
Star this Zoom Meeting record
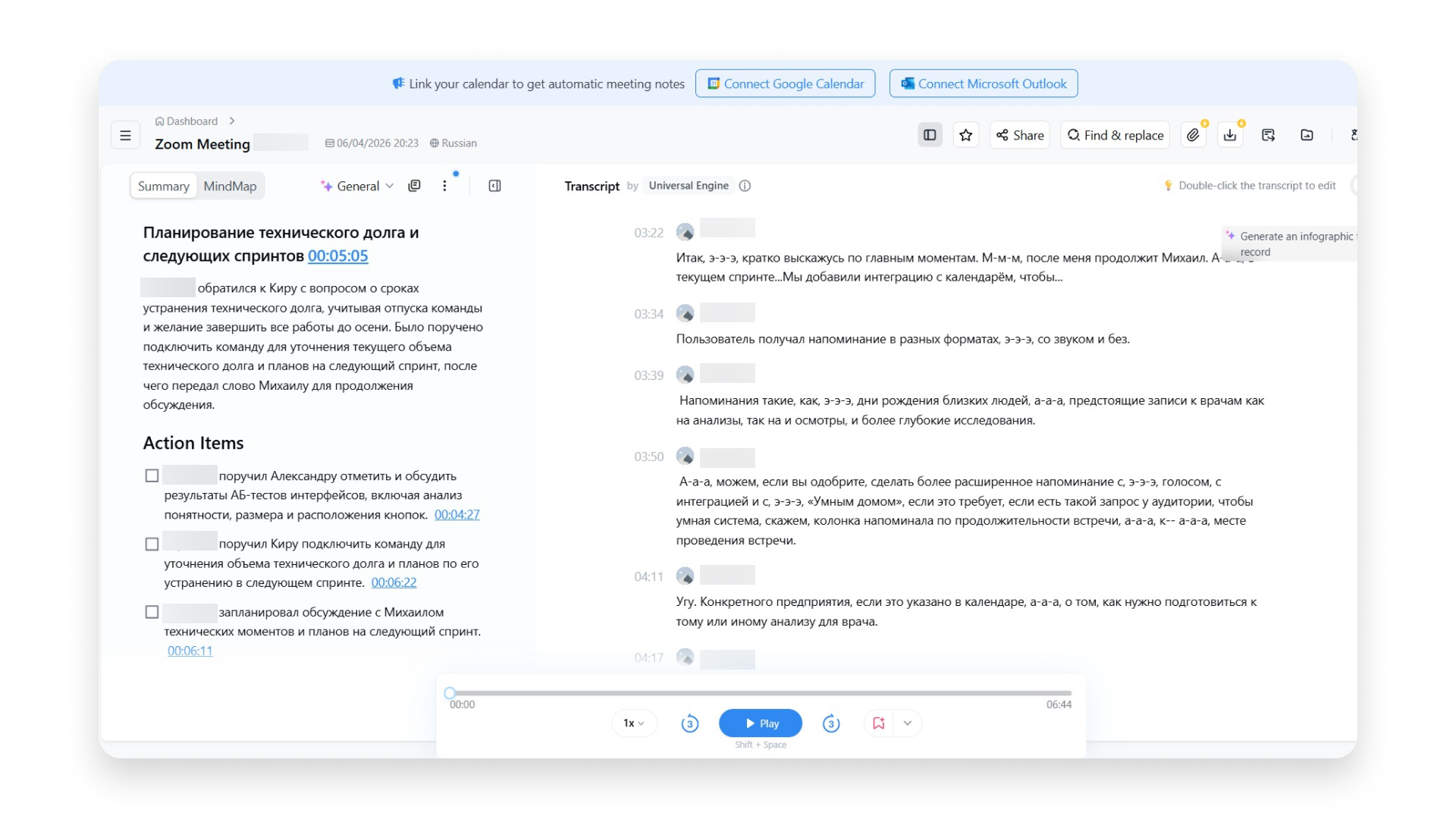click(965, 135)
